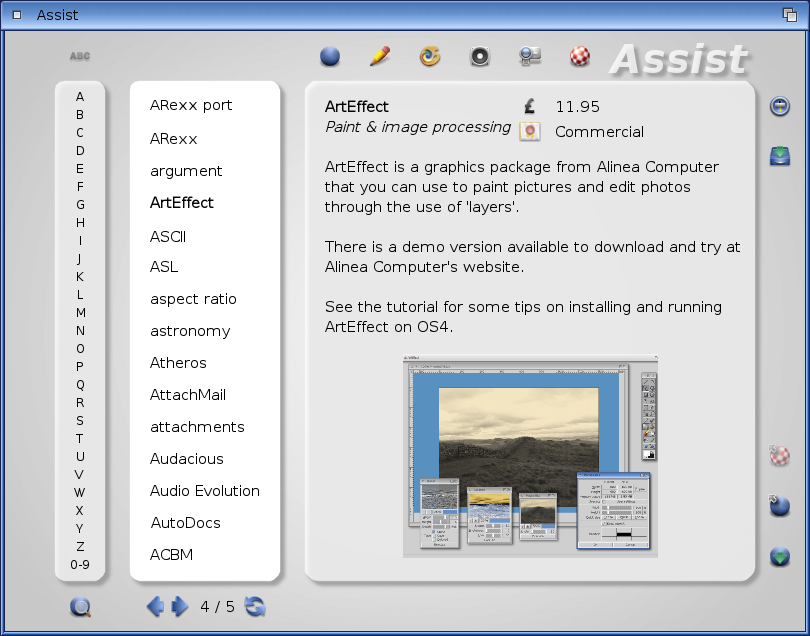Click the close gadget in the title bar
This screenshot has height=636, width=810.
(x=17, y=15)
